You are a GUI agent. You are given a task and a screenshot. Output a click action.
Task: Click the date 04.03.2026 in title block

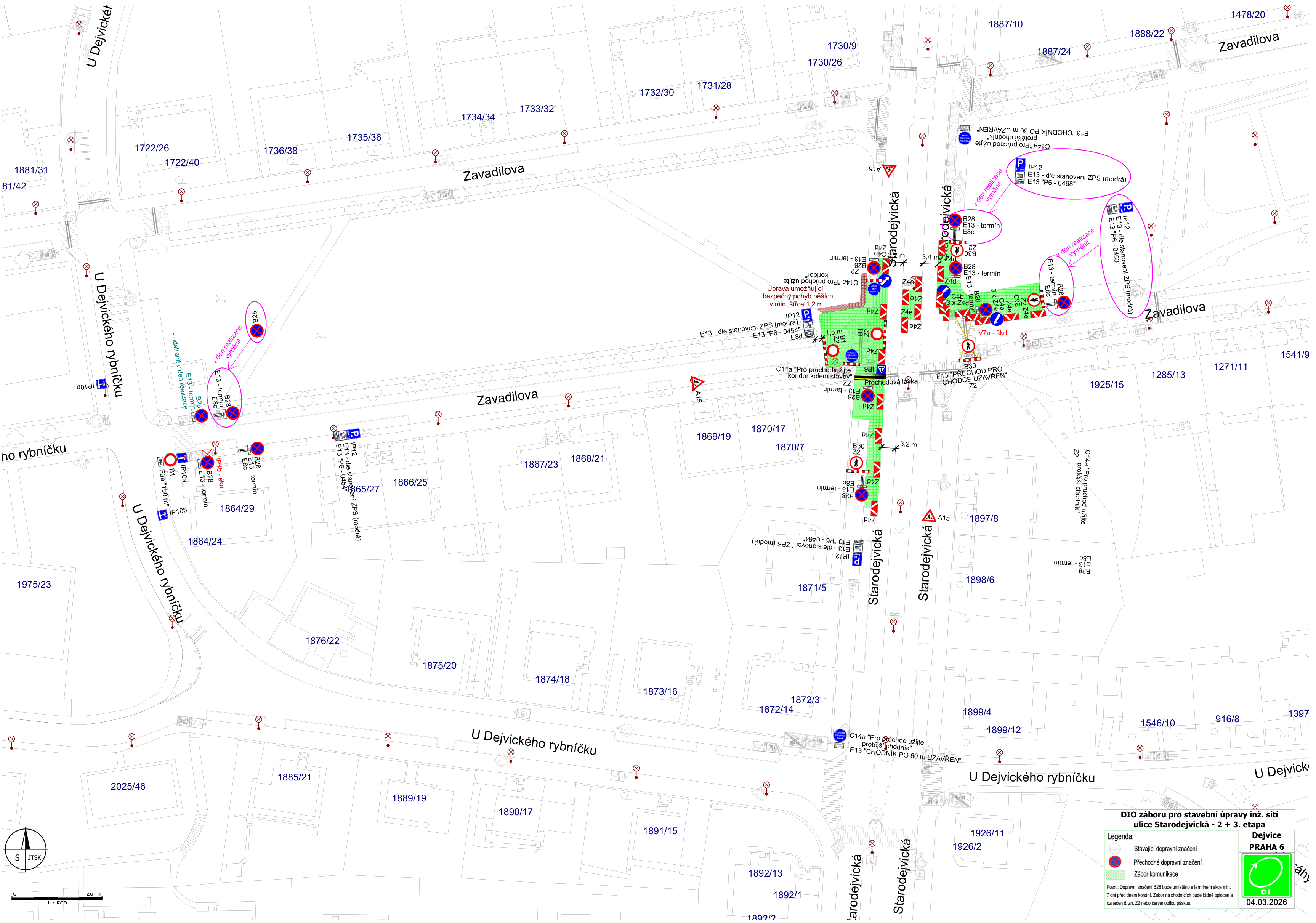(1266, 902)
